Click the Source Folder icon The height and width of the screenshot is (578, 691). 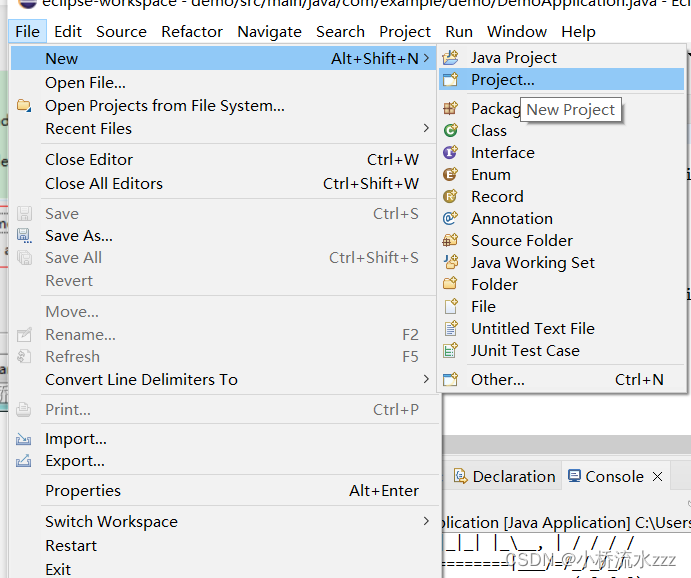[450, 241]
